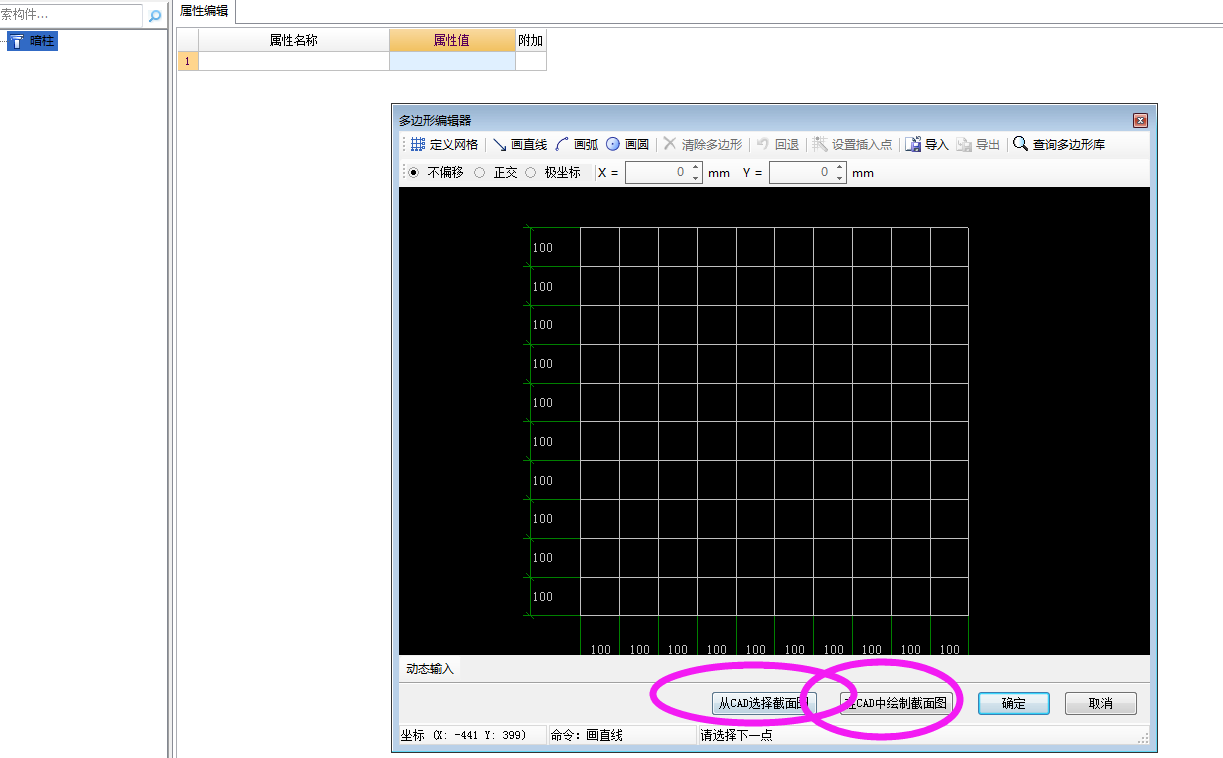Click 设置插入点 set insertion point tool

pos(852,145)
